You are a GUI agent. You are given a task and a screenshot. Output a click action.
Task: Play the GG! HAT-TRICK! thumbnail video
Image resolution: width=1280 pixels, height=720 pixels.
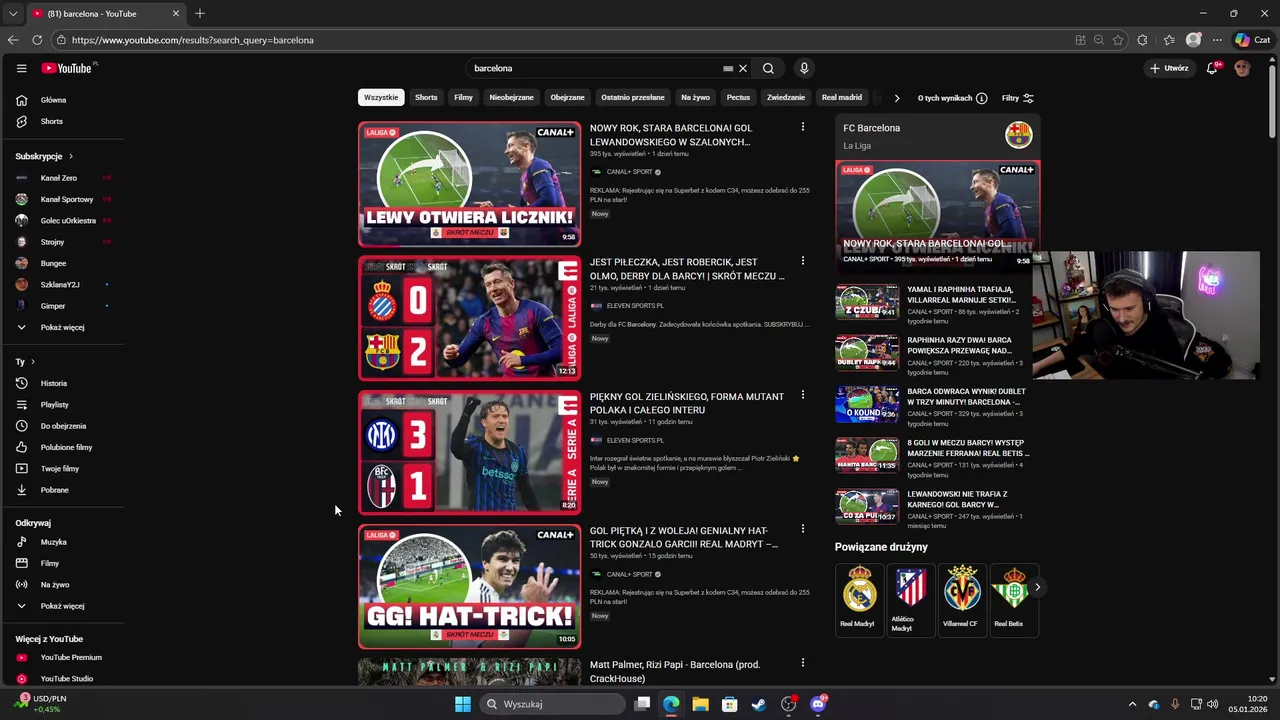(x=469, y=586)
